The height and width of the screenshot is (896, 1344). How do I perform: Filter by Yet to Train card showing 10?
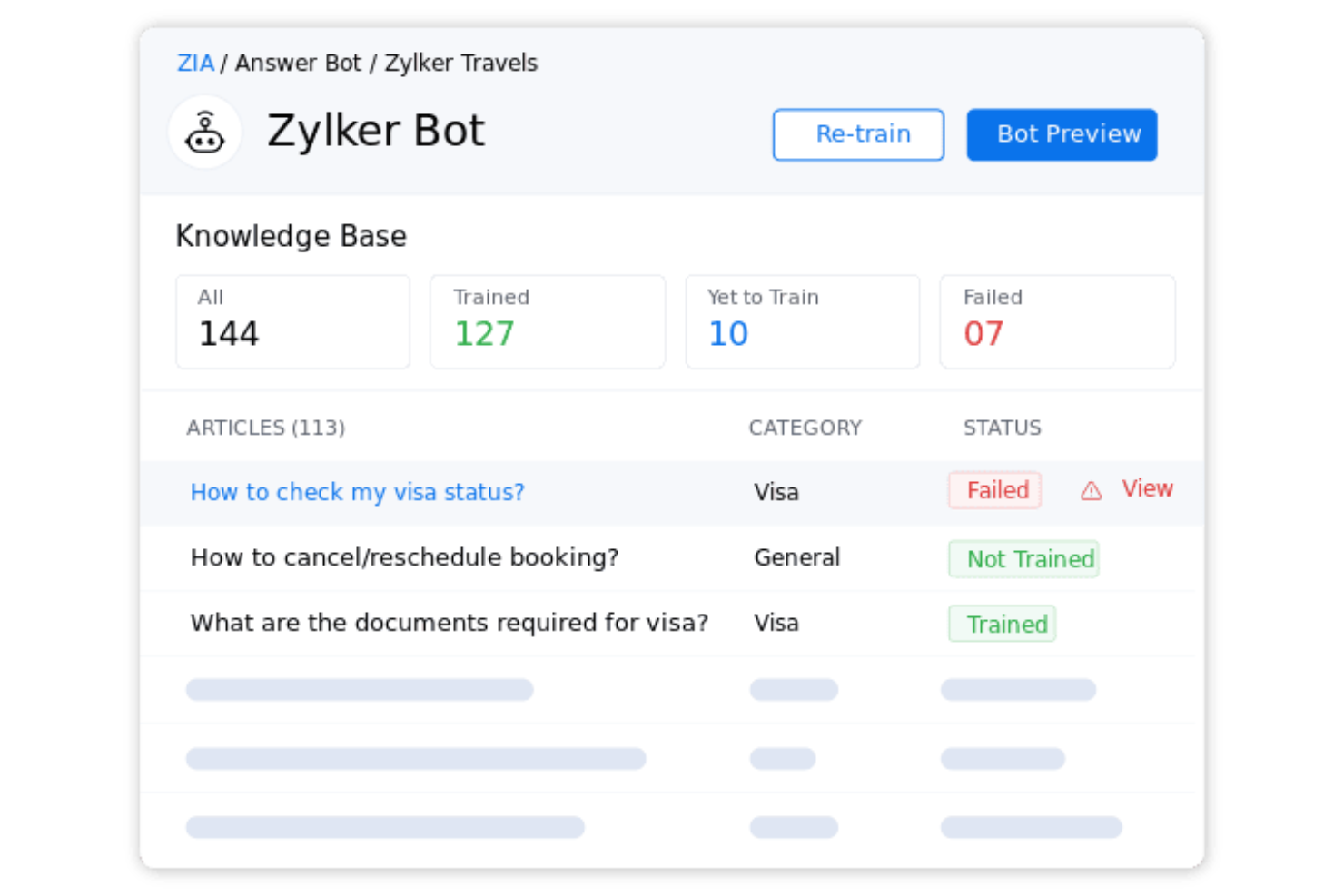803,322
